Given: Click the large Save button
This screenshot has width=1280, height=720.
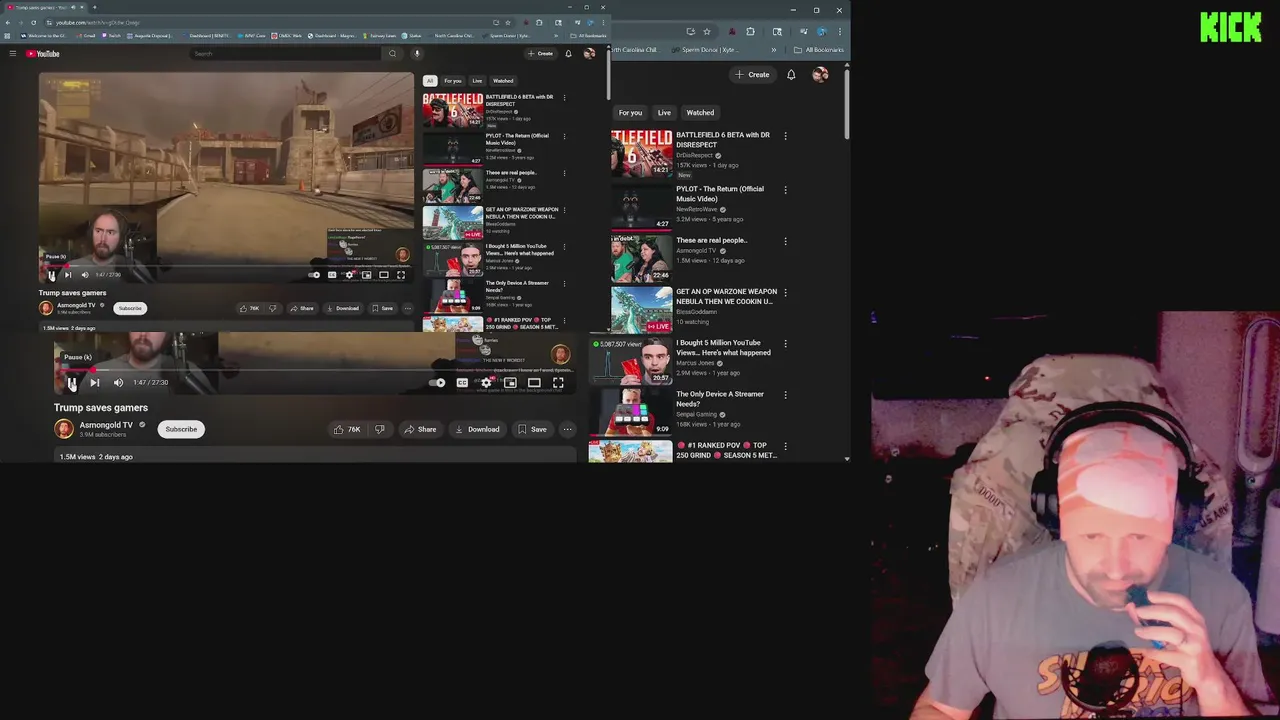Looking at the screenshot, I should click(532, 429).
